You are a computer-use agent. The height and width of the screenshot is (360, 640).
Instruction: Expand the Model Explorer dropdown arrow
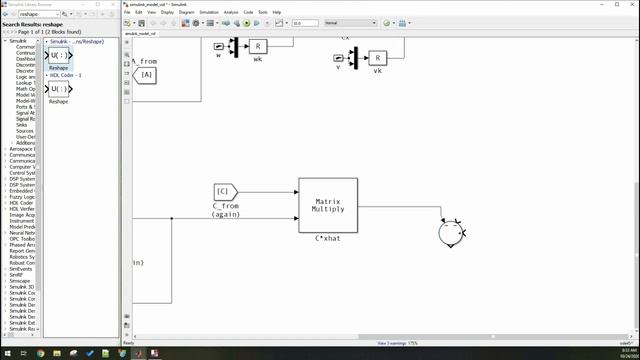(x=217, y=23)
